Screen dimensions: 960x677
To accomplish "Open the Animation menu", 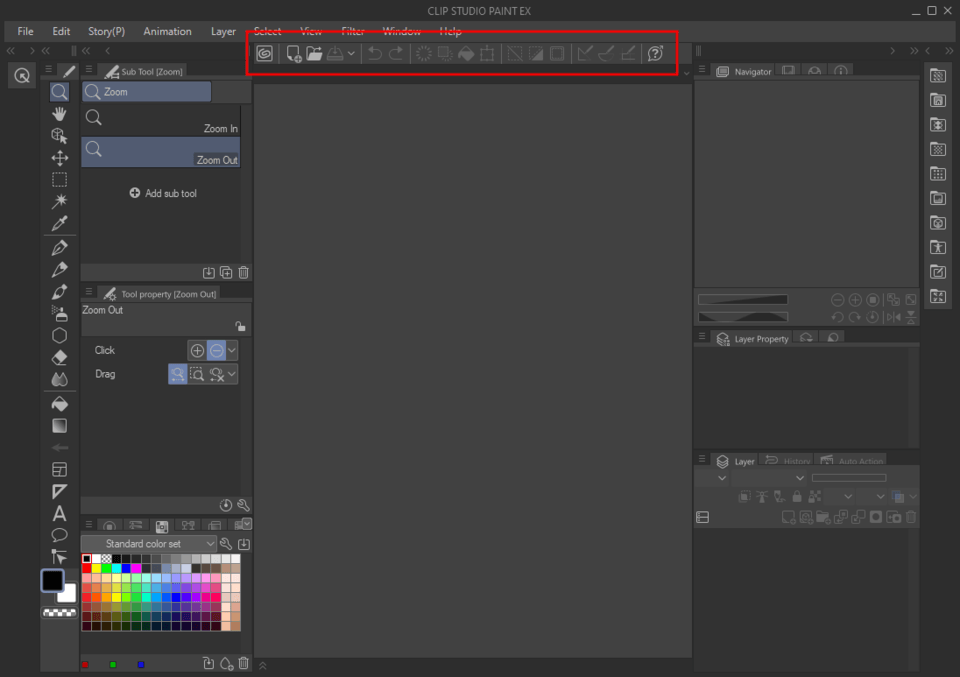I will tap(167, 31).
